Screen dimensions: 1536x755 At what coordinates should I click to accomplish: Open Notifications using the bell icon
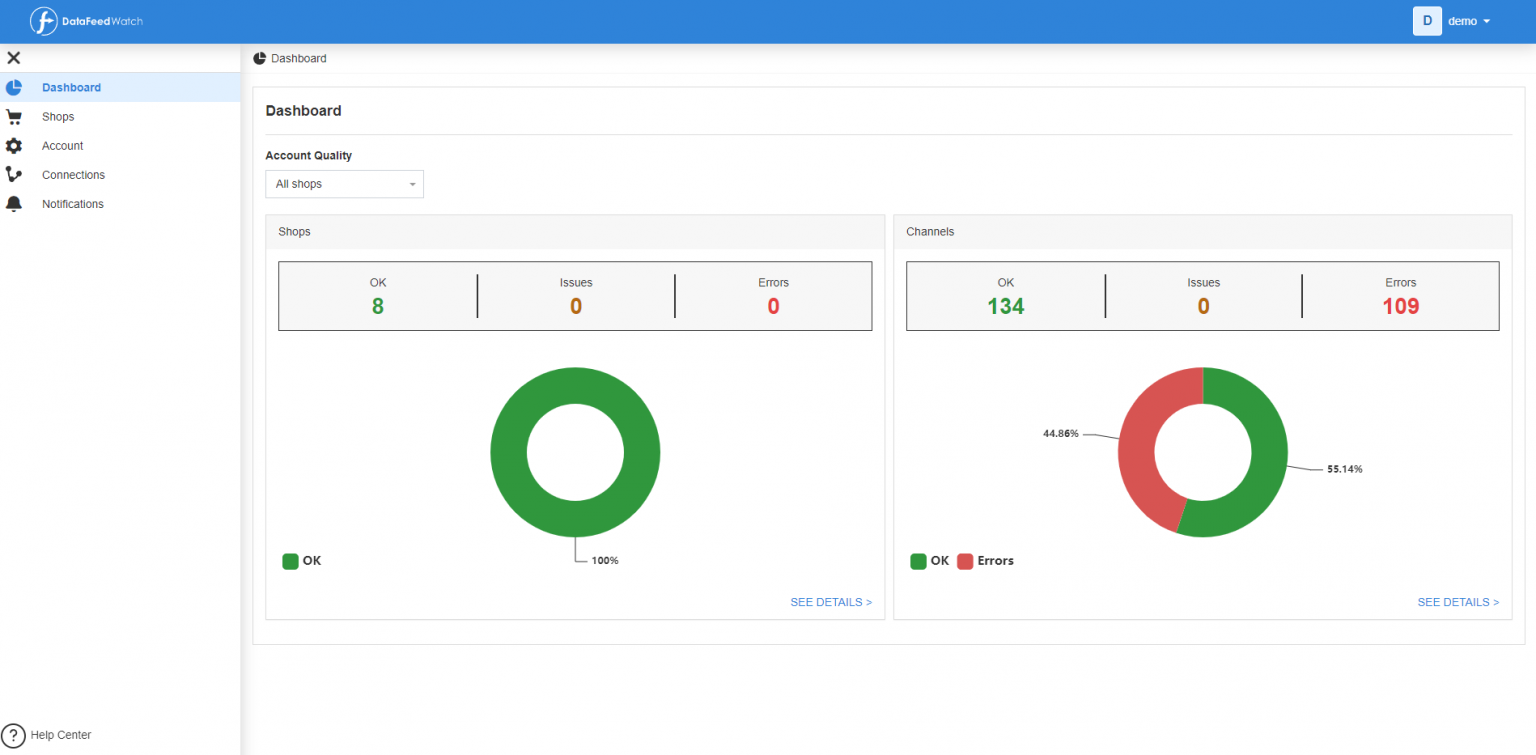click(14, 203)
